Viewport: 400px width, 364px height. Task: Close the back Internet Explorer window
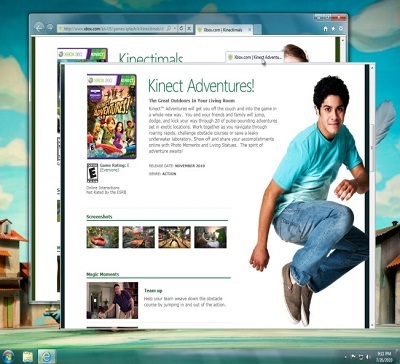pos(338,17)
